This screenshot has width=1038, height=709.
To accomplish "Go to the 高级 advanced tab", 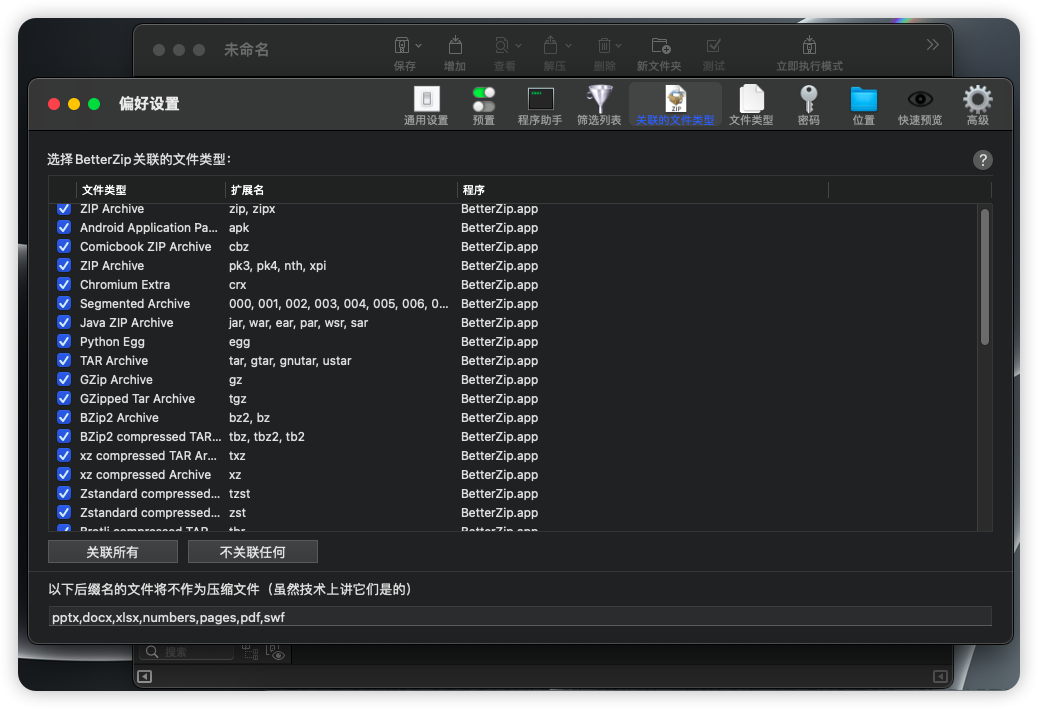I will [x=978, y=105].
